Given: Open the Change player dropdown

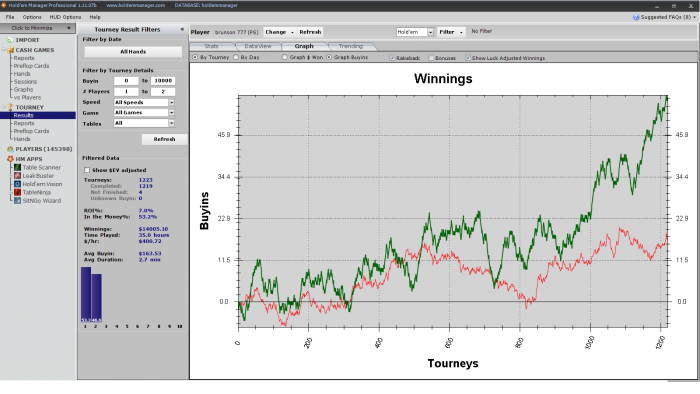Looking at the screenshot, I should [279, 32].
